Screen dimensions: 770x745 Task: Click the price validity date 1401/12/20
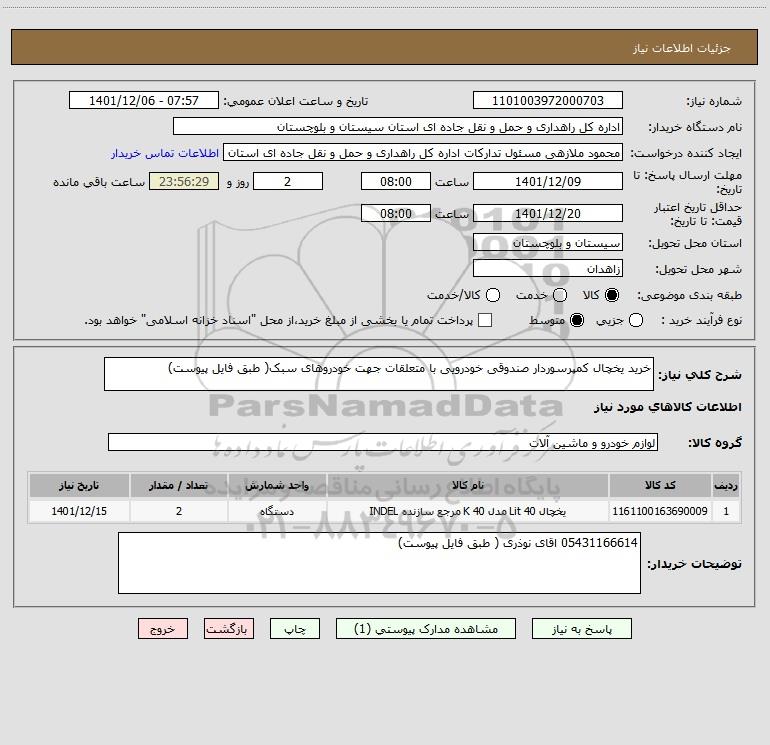pyautogui.click(x=548, y=213)
